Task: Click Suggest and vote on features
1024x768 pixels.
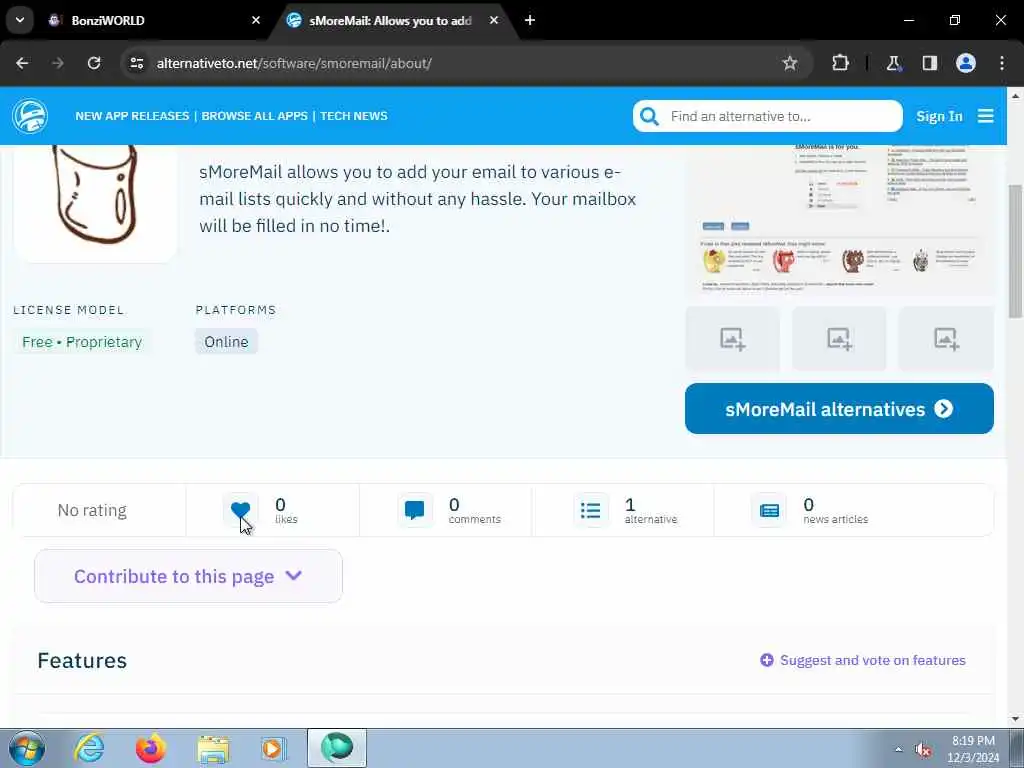Action: (863, 660)
